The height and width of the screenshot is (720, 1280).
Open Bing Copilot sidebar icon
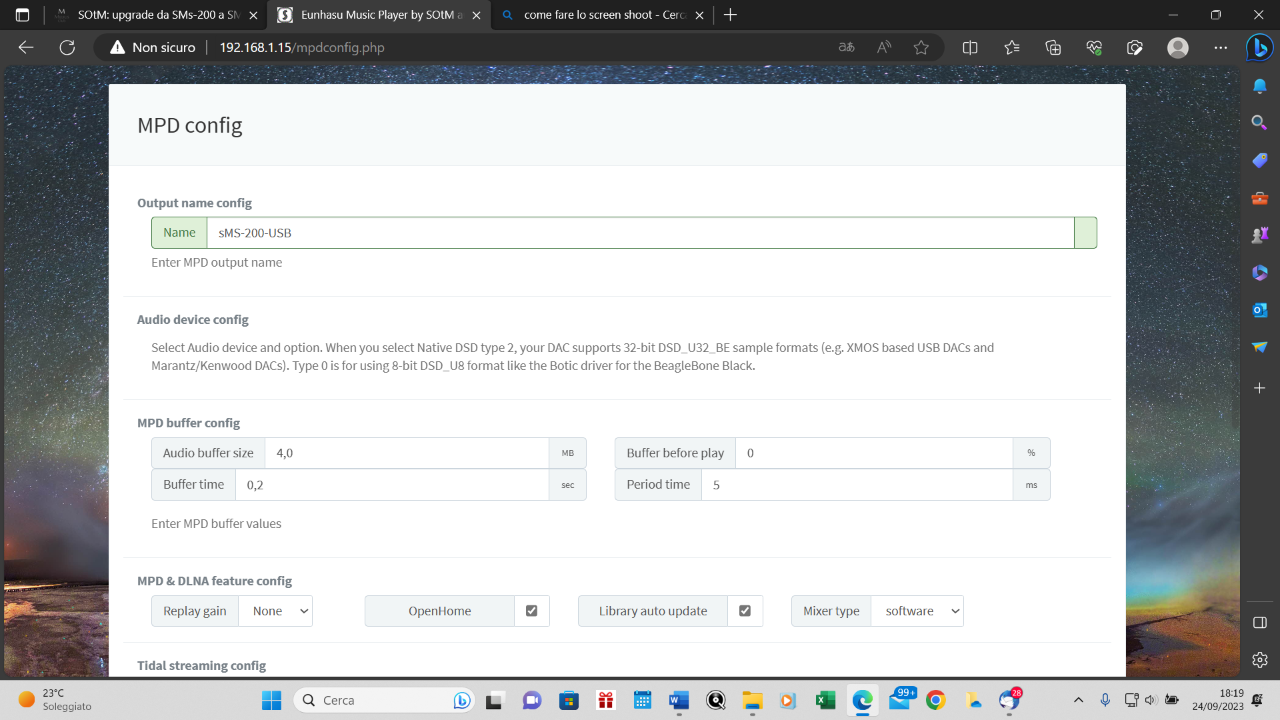[1259, 47]
